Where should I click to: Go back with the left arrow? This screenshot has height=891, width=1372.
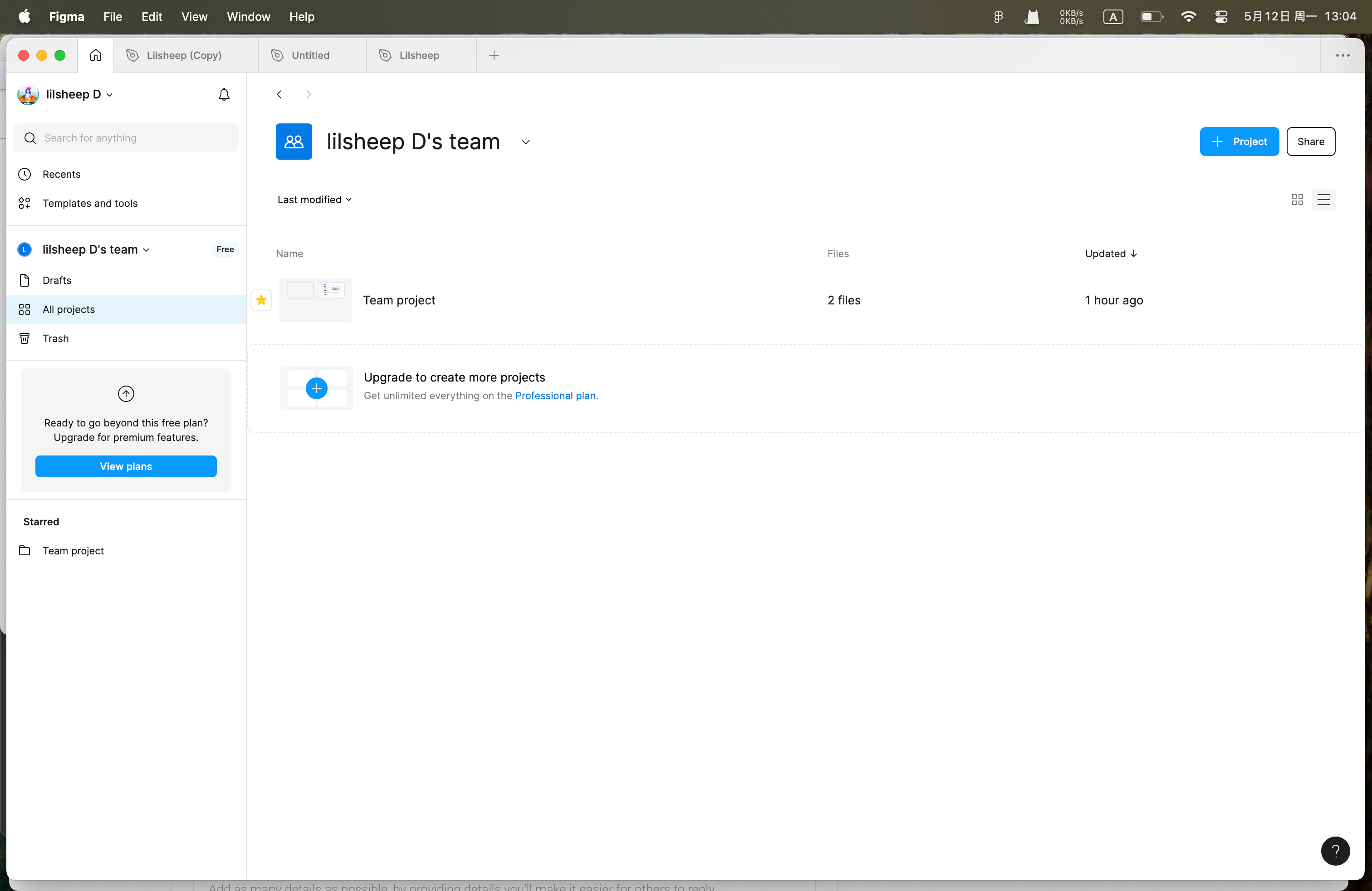[279, 94]
